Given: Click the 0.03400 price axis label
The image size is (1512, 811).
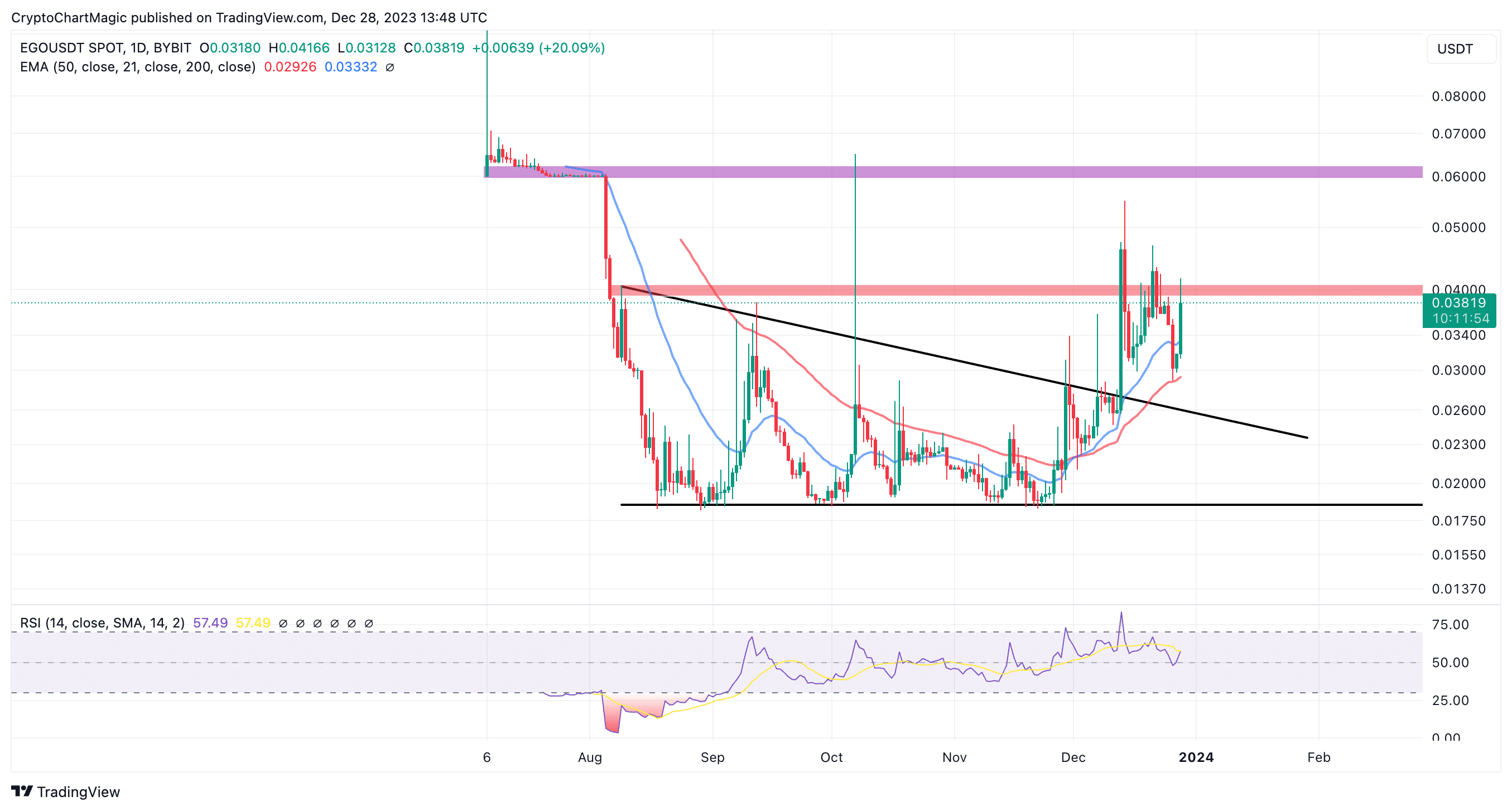Looking at the screenshot, I should tap(1458, 335).
